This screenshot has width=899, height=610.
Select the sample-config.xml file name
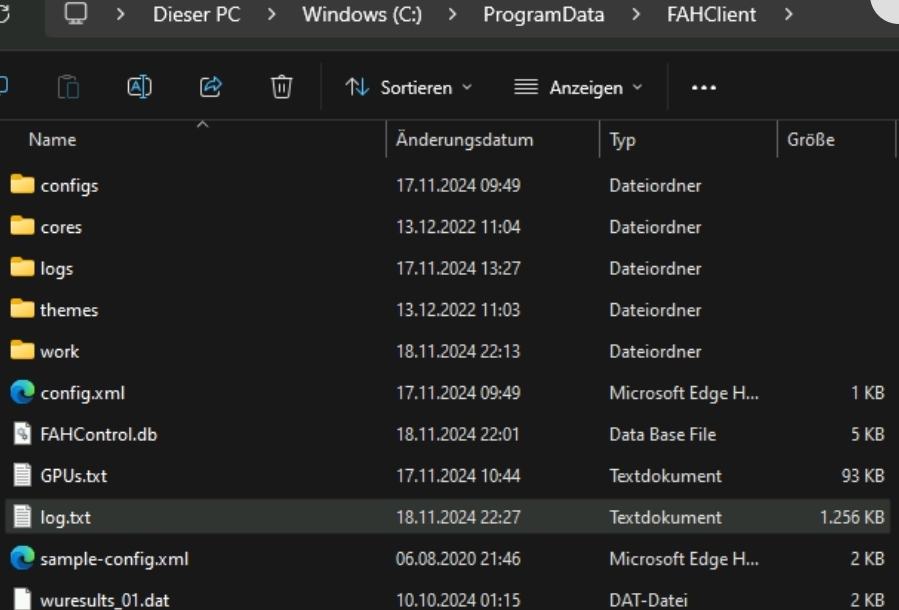click(x=114, y=559)
